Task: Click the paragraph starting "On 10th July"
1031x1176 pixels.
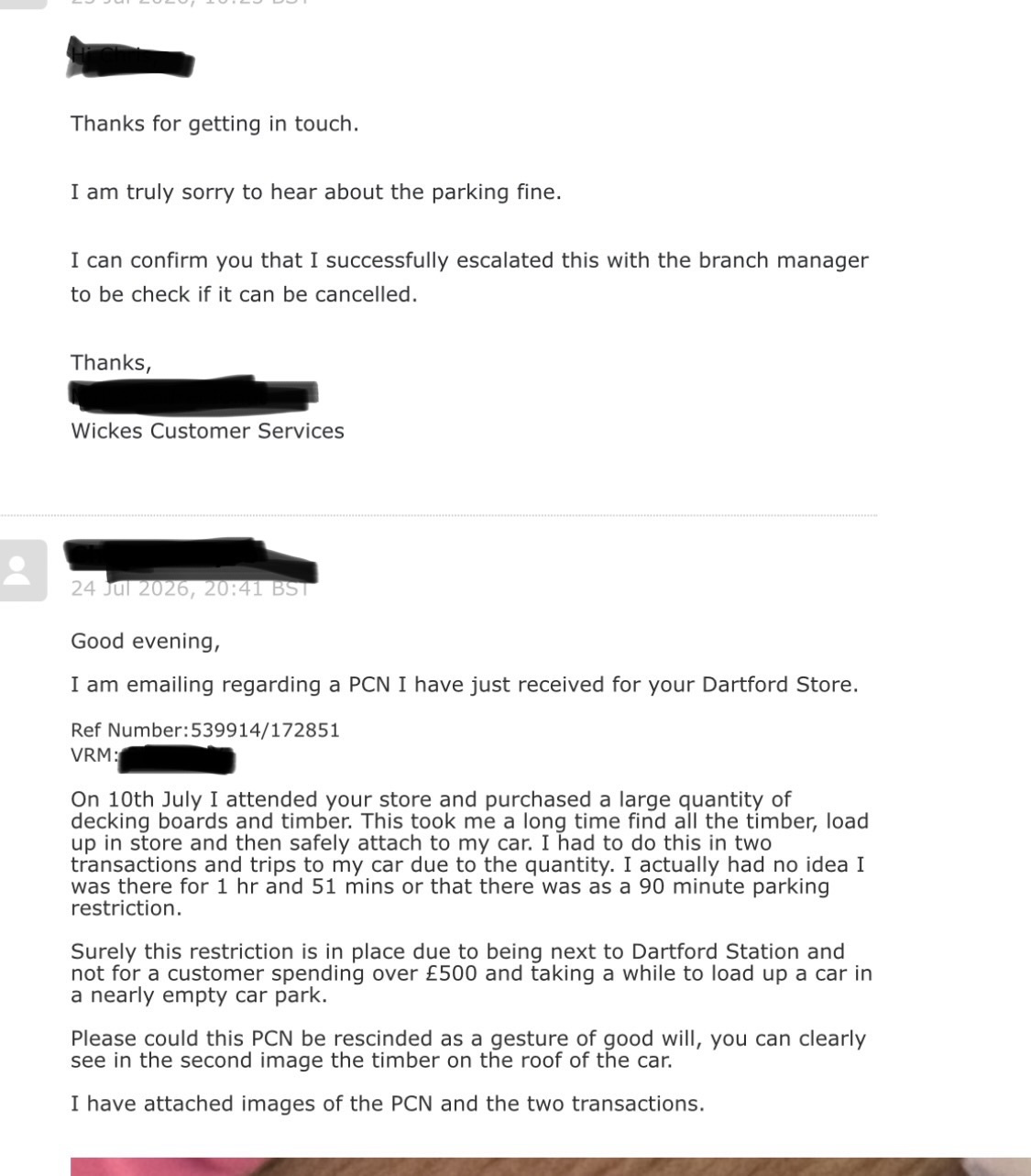Action: click(469, 853)
